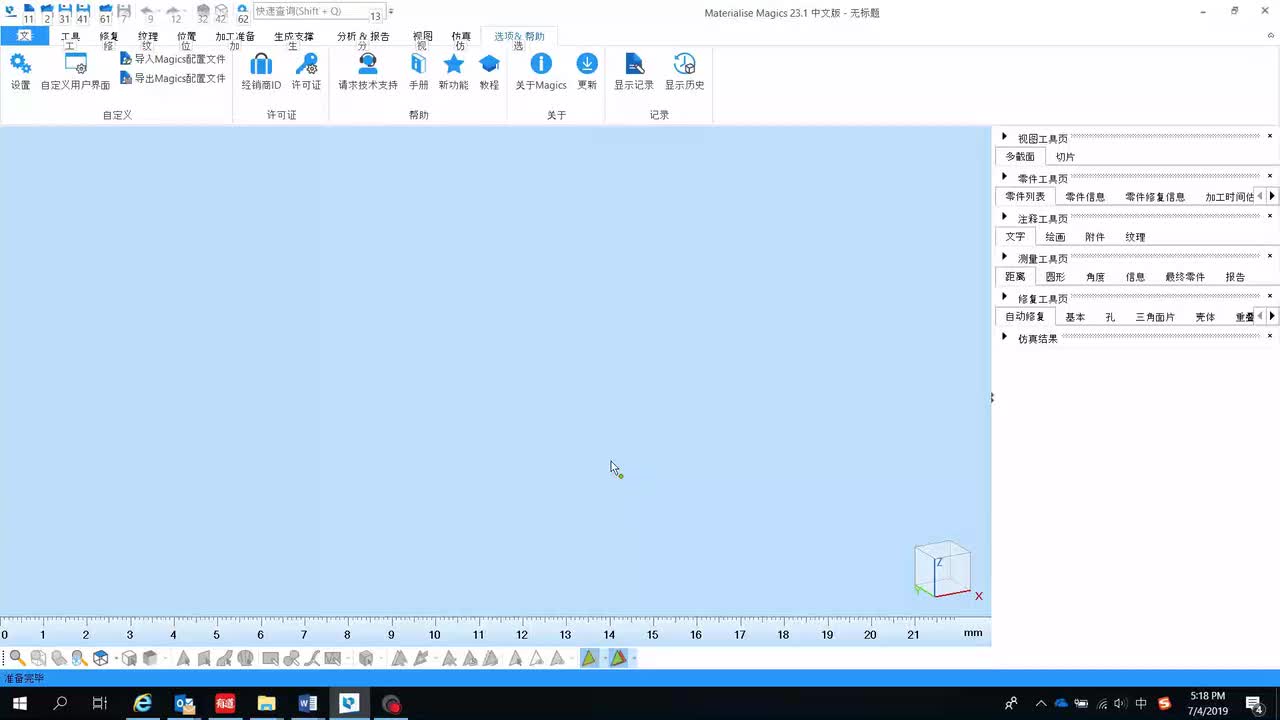Expand the 仿真结果 panel triangle
This screenshot has height=720, width=1280.
point(1004,337)
